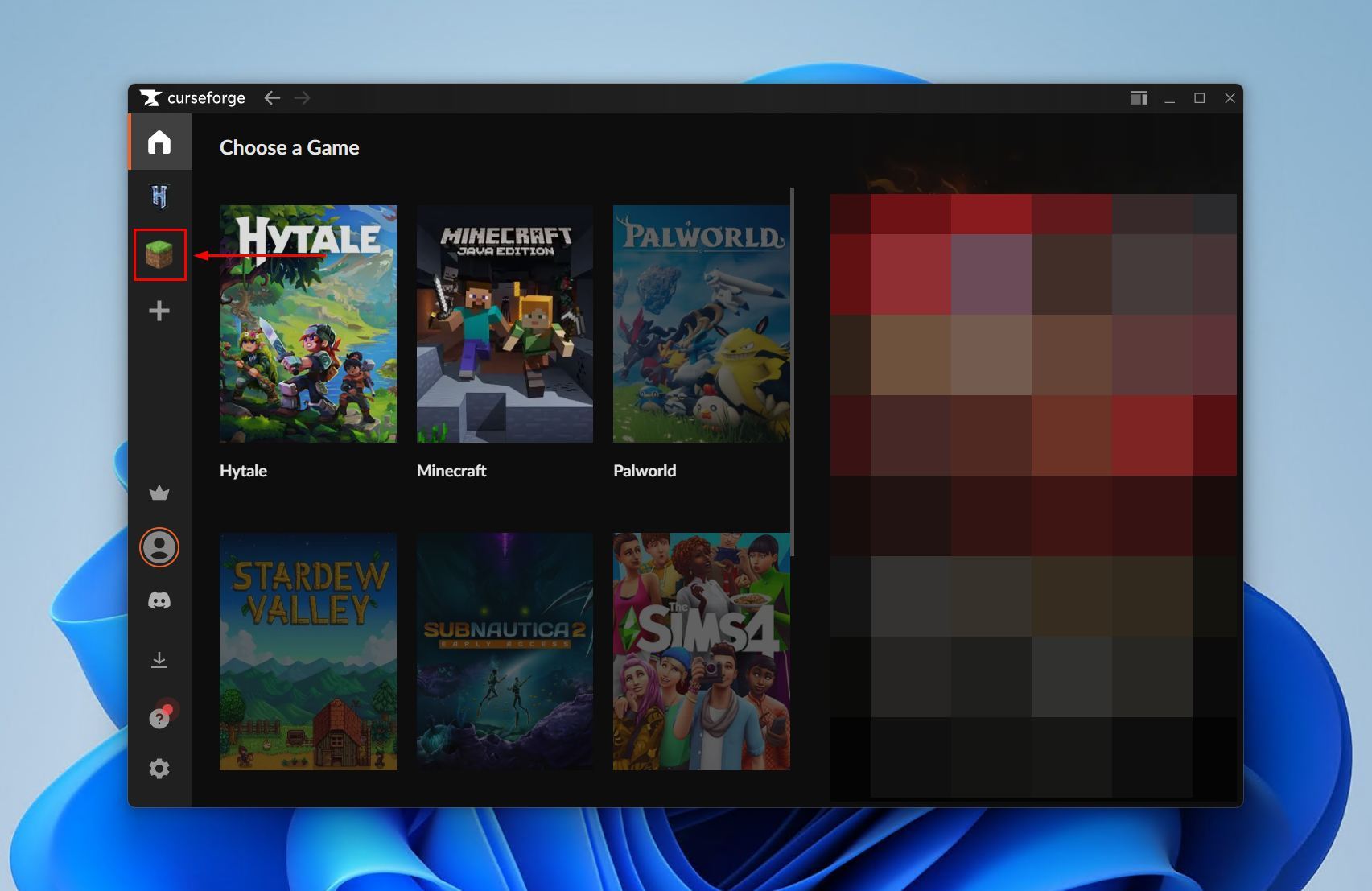Click the CurseForge logo in title bar
This screenshot has height=891, width=1372.
(x=192, y=98)
